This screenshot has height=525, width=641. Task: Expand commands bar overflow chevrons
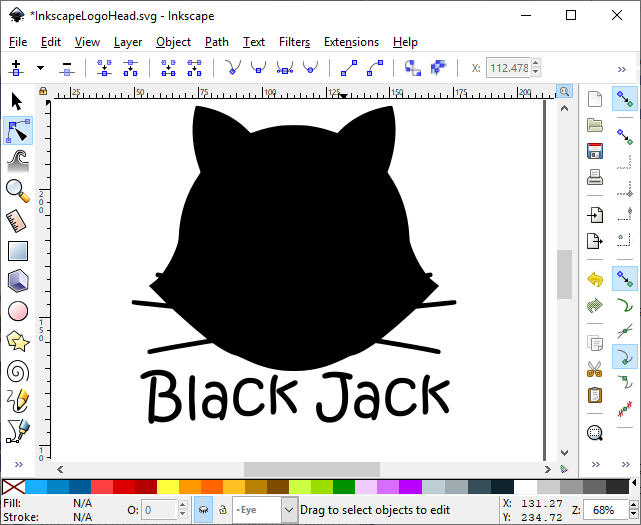(x=596, y=464)
